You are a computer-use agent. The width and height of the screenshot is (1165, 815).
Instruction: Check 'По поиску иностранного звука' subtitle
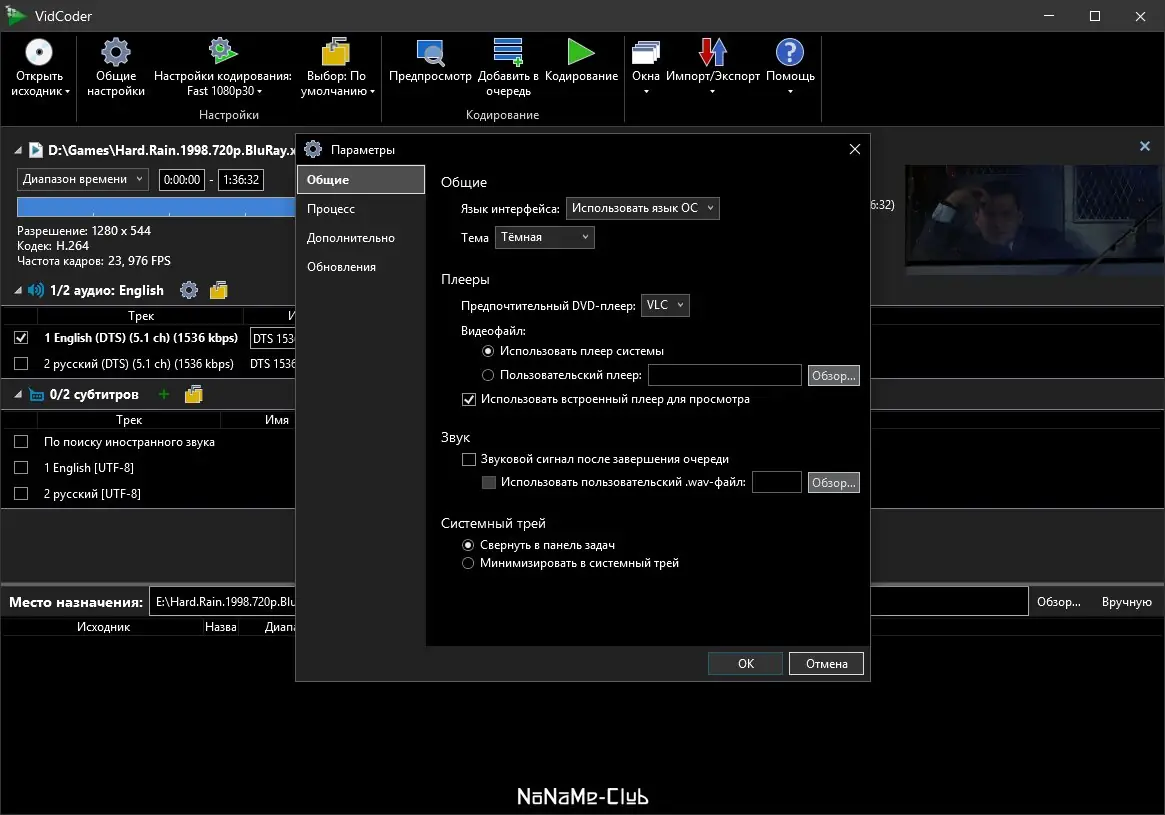(21, 442)
